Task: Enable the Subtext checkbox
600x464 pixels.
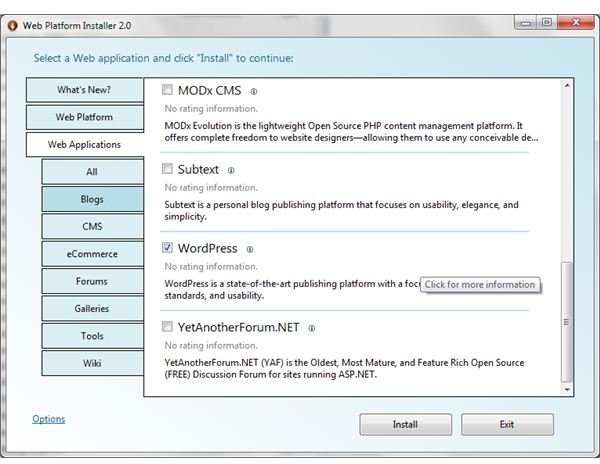Action: coord(167,168)
